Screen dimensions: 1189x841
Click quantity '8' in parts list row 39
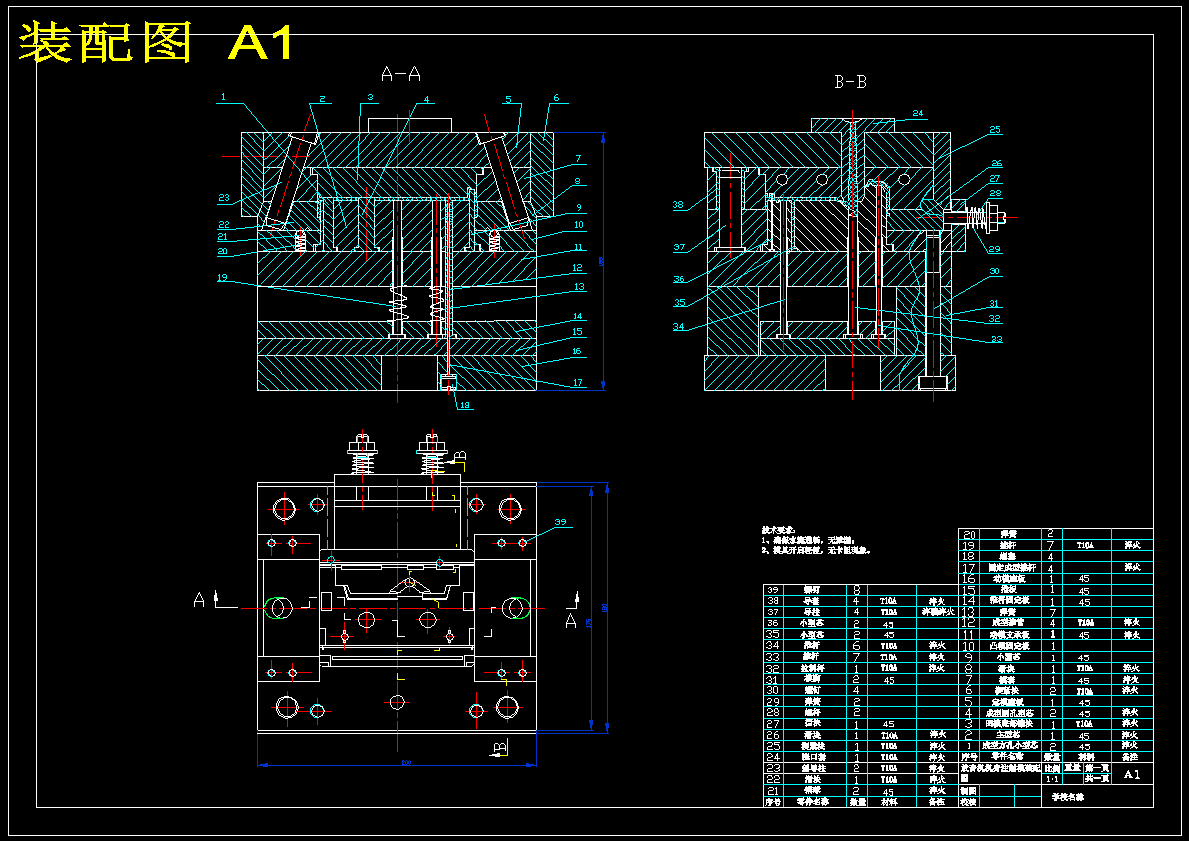[x=857, y=589]
